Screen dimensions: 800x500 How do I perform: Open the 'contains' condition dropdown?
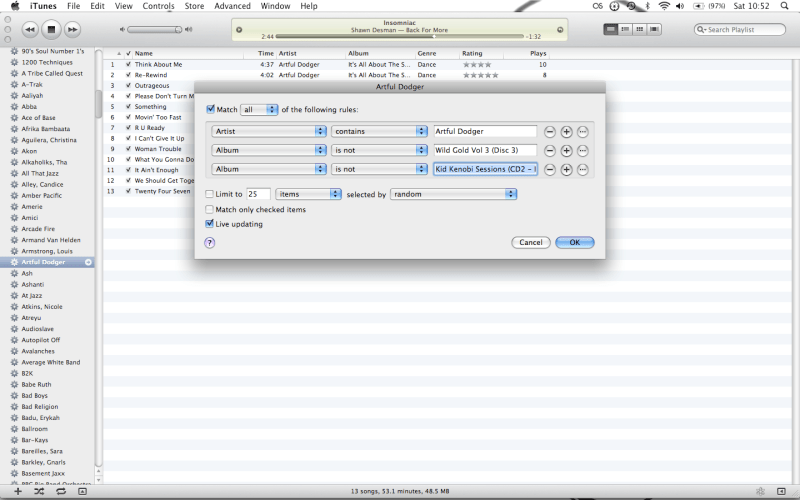coord(380,131)
